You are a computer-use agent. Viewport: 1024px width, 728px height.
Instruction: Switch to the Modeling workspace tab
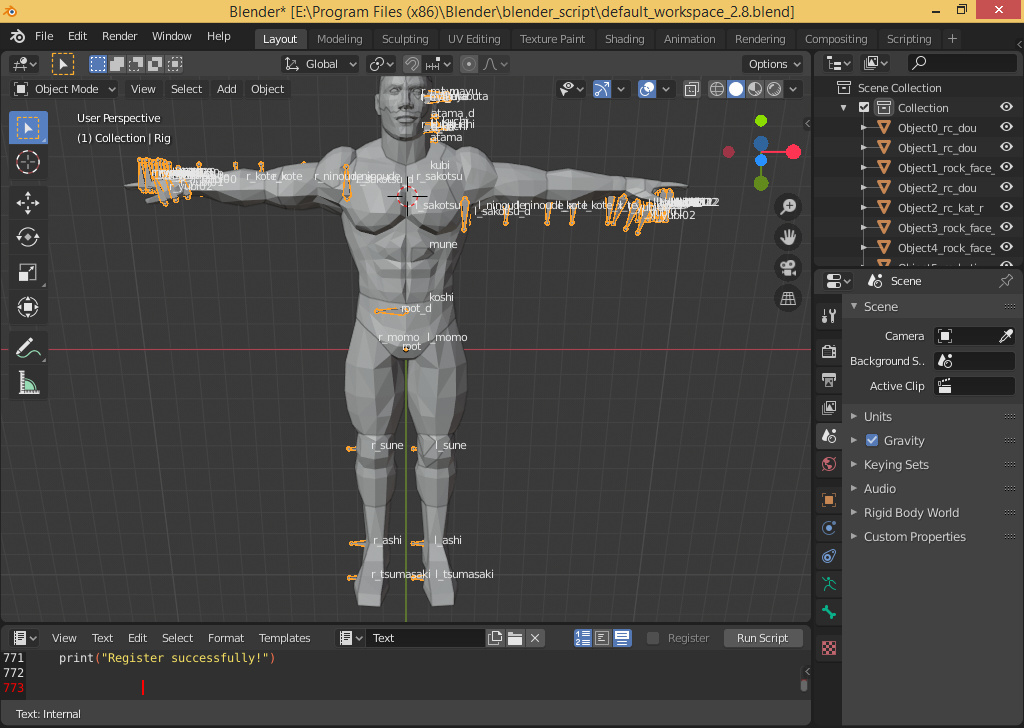[x=340, y=39]
